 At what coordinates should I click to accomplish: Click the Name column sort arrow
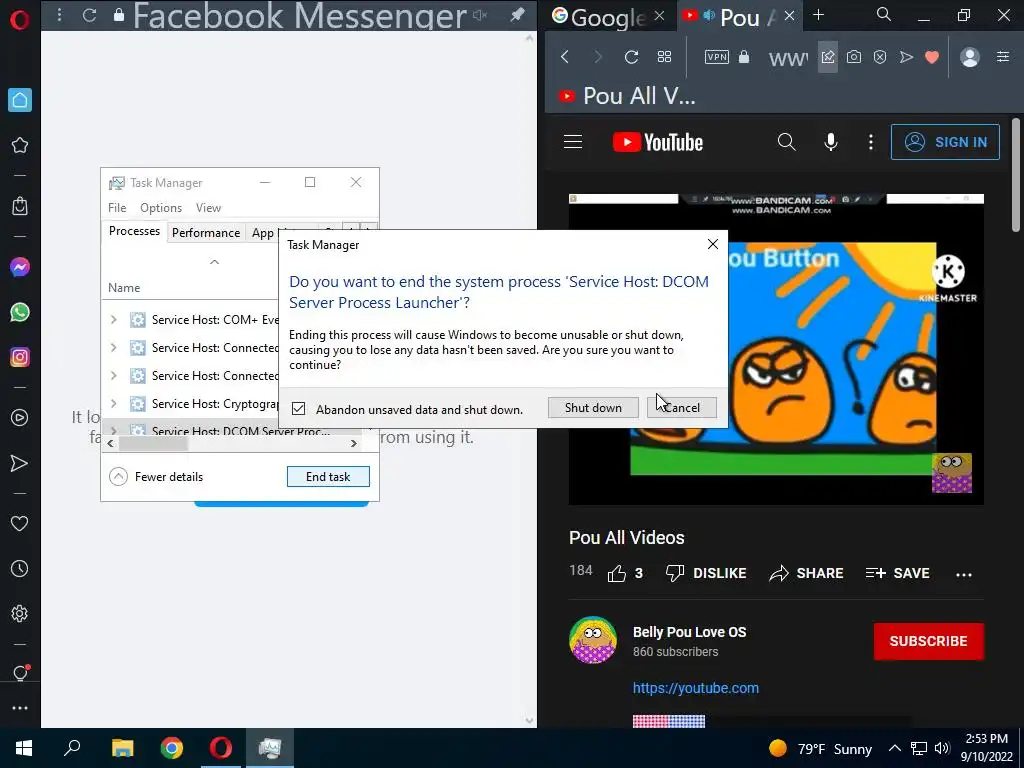pyautogui.click(x=214, y=262)
